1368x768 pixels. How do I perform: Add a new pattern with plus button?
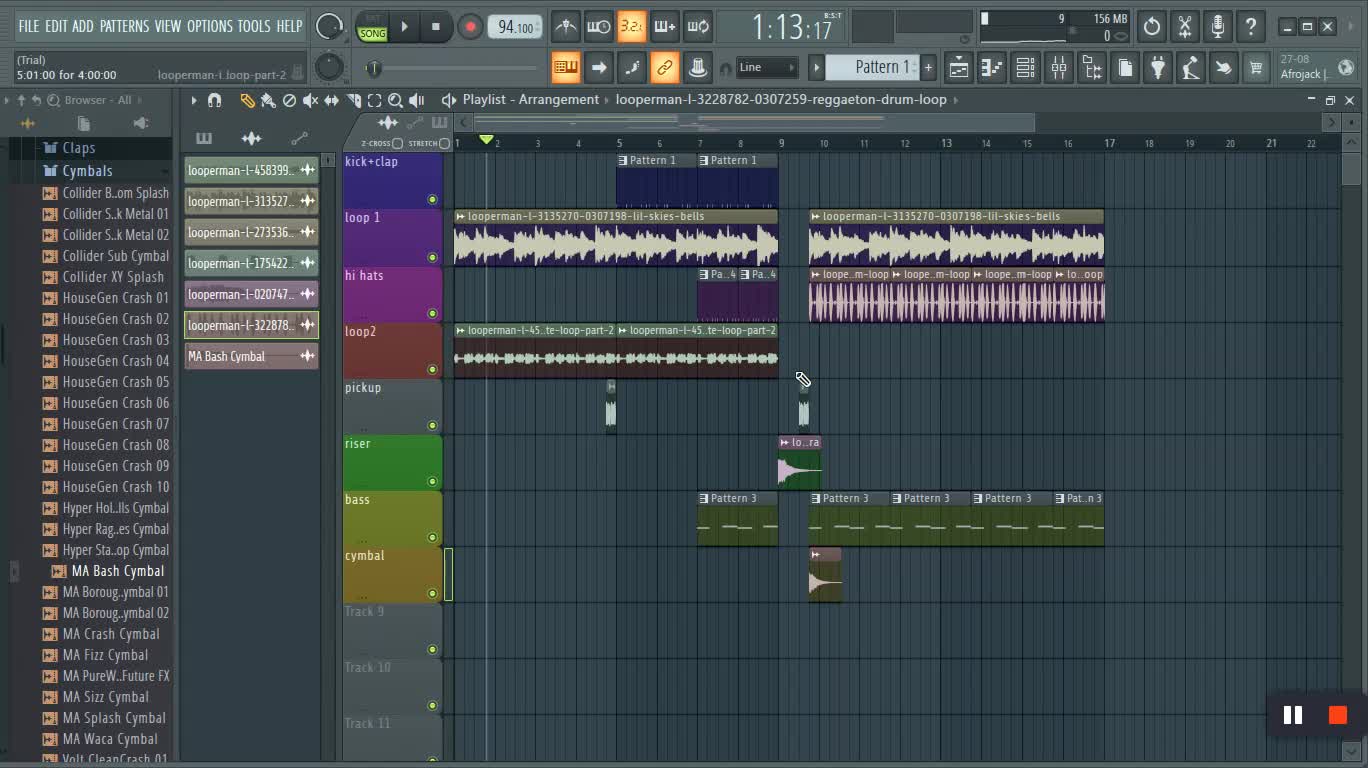click(928, 68)
